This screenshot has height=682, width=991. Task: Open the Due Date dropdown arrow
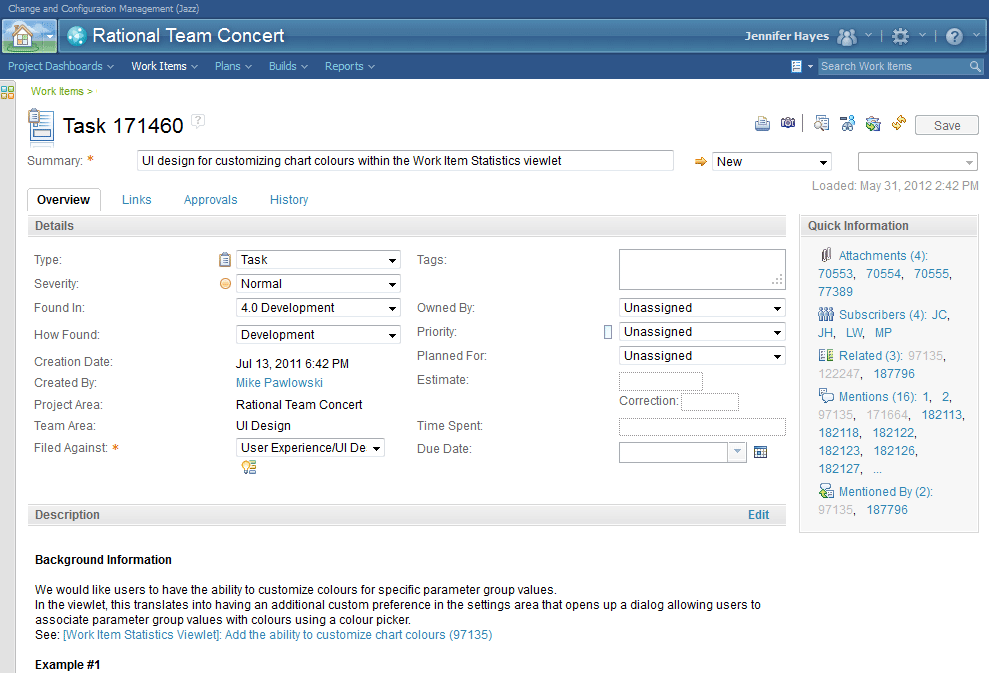pyautogui.click(x=737, y=453)
